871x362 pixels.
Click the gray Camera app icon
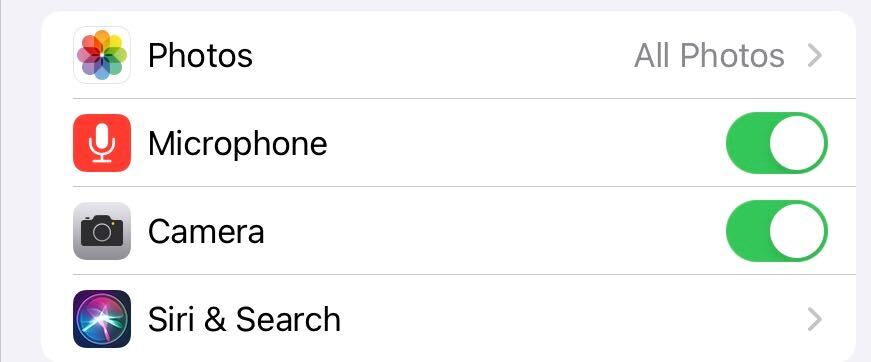coord(102,231)
